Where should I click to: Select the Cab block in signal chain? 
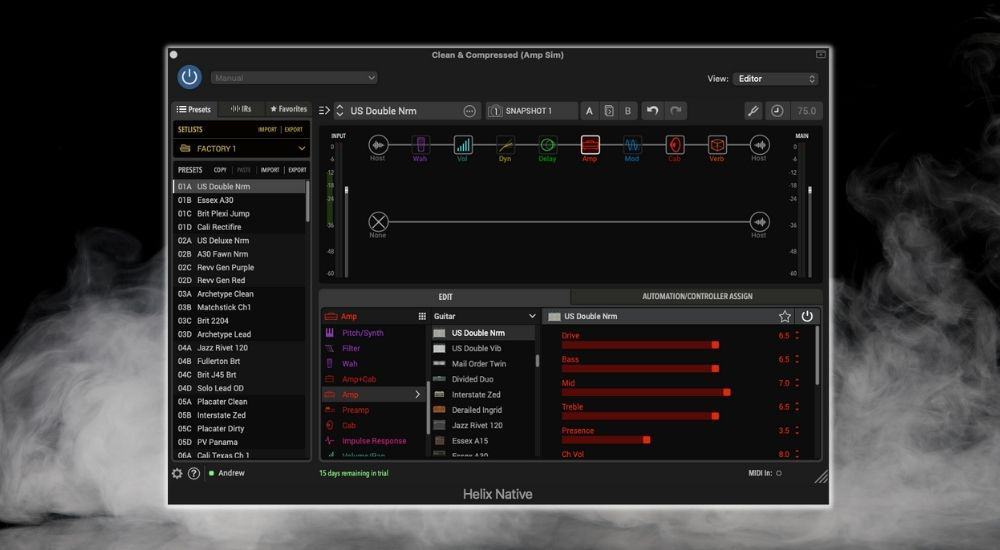click(675, 145)
